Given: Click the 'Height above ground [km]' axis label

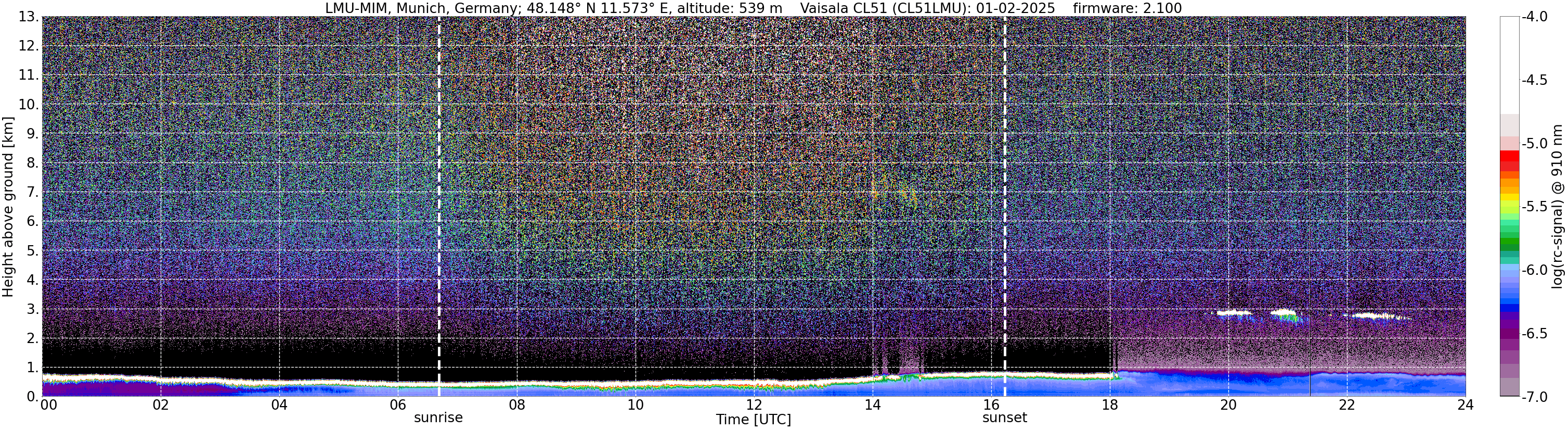Looking at the screenshot, I should pyautogui.click(x=8, y=207).
